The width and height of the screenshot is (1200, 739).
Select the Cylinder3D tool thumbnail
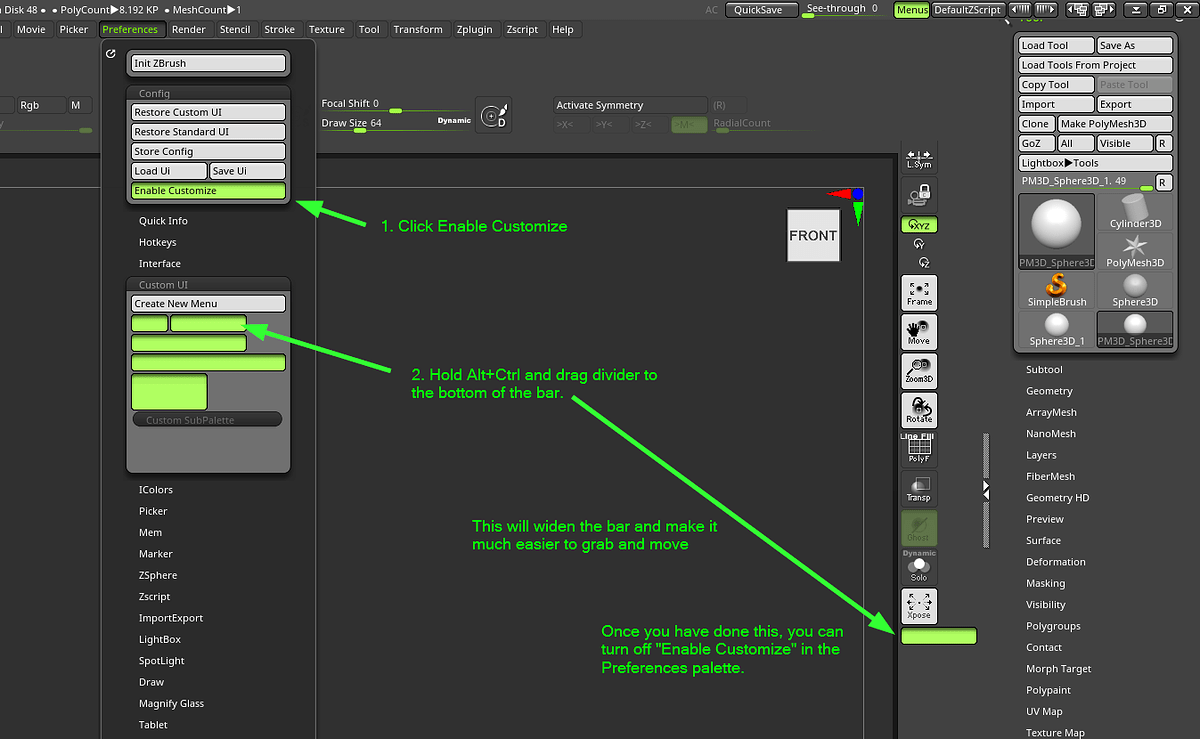1135,212
